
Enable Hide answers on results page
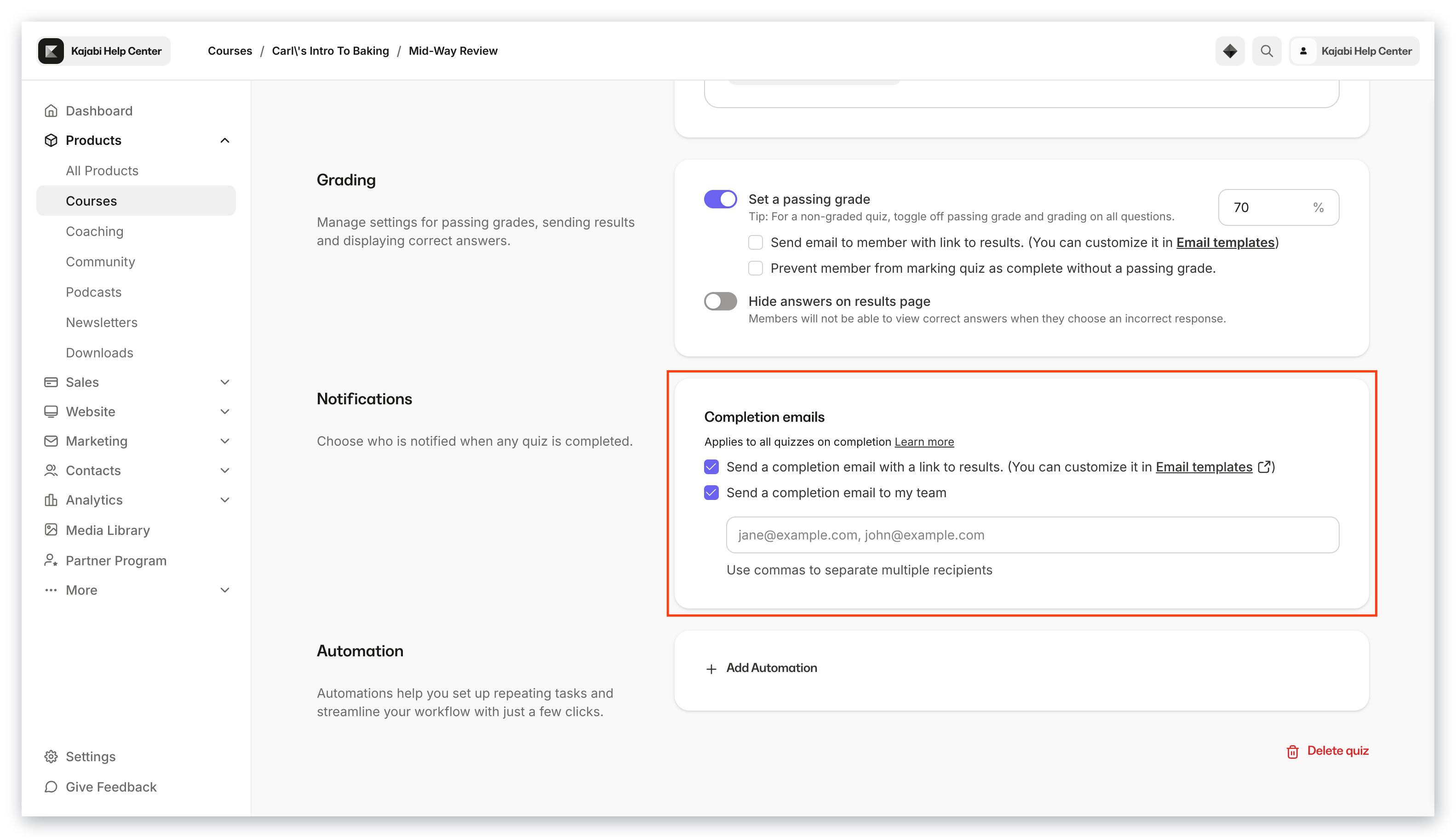721,301
